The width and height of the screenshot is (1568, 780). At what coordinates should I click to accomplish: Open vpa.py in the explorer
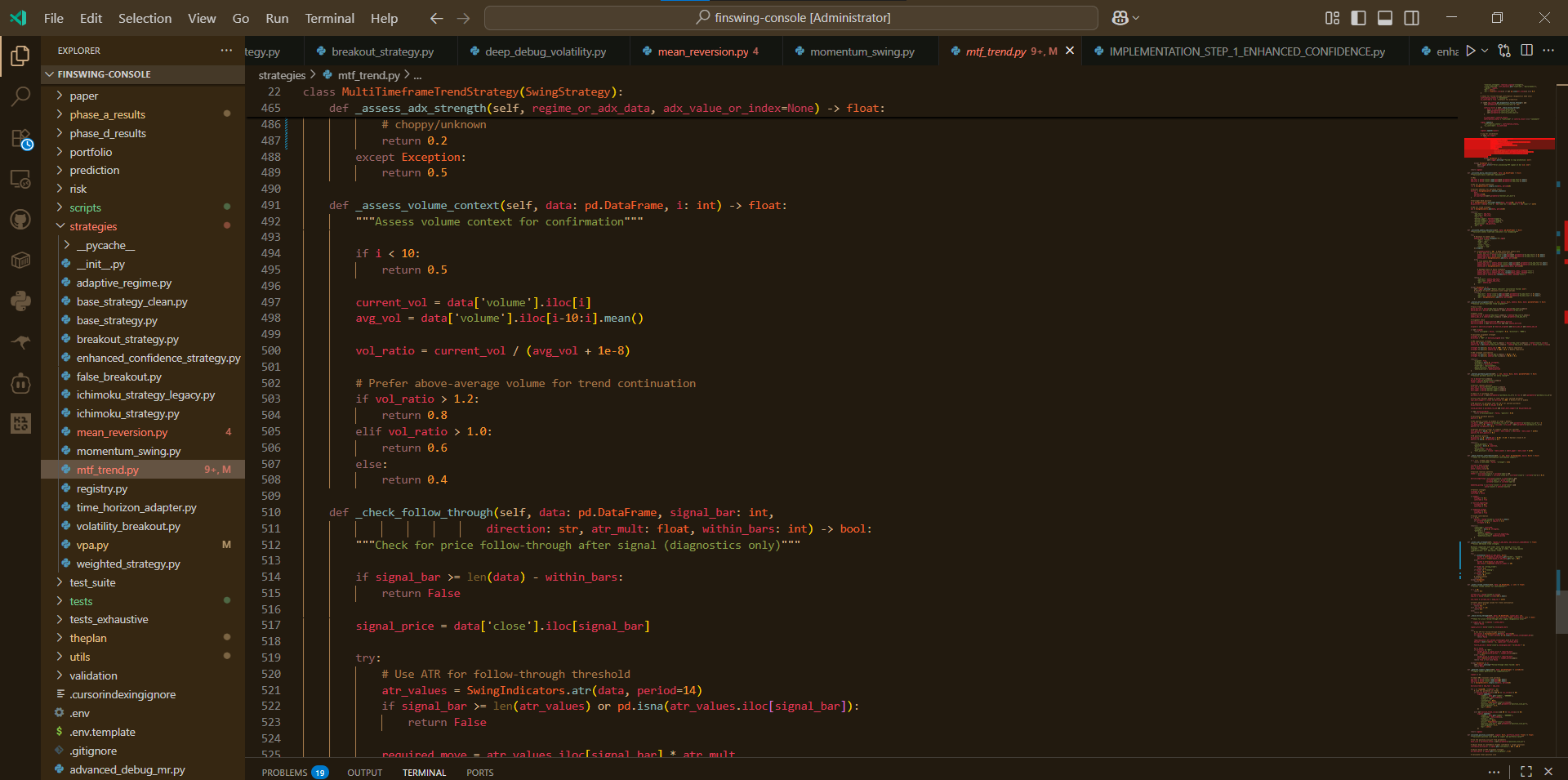coord(92,545)
